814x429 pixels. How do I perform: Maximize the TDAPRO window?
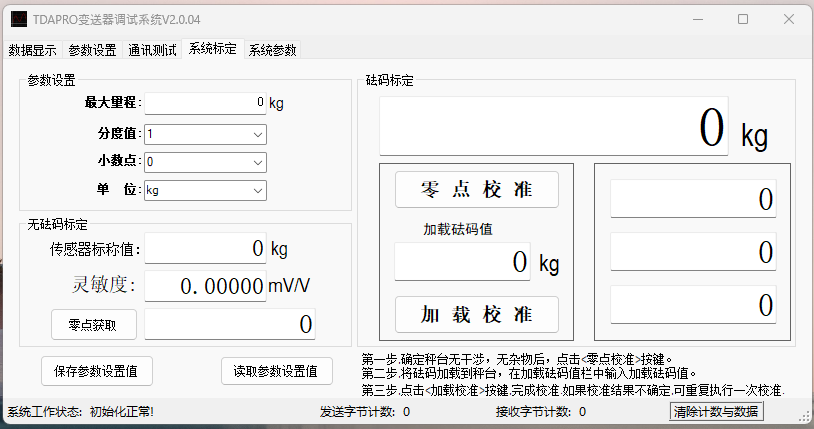pos(743,20)
